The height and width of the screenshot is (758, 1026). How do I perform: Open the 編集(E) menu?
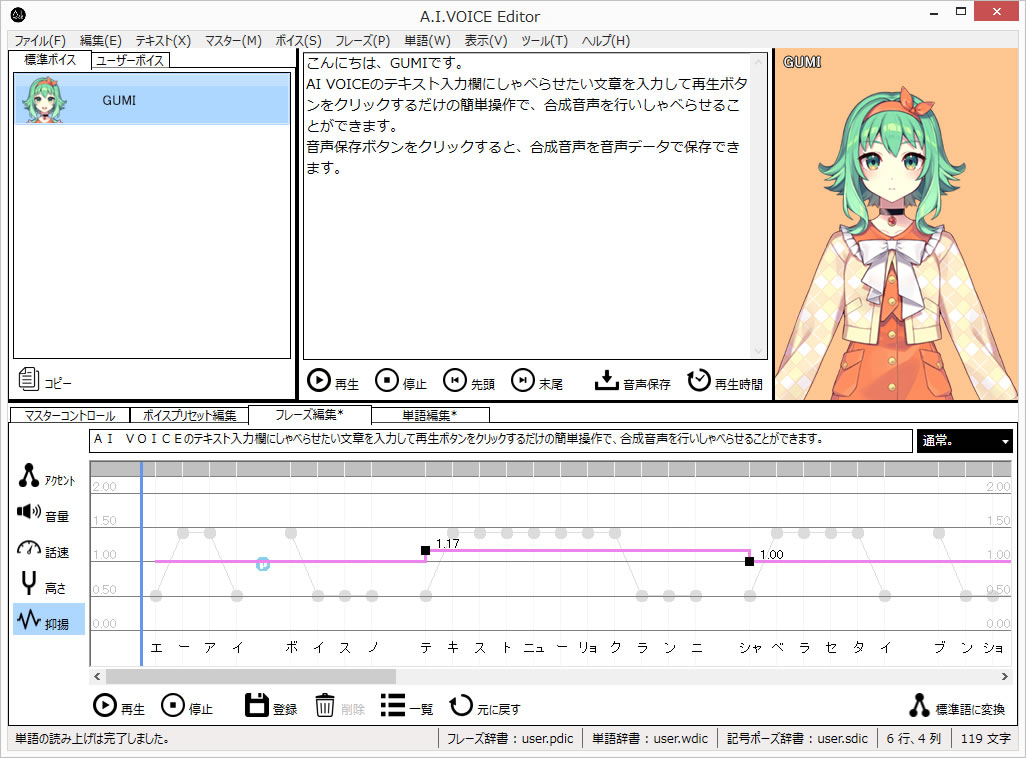pos(101,41)
